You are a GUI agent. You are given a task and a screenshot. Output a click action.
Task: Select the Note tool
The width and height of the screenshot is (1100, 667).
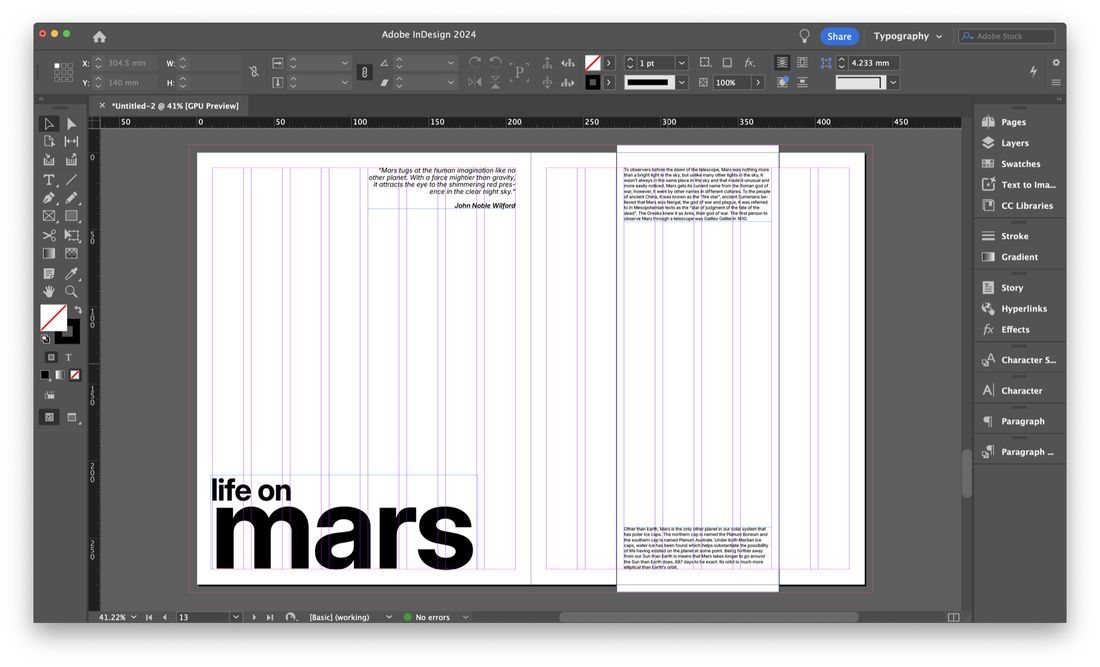(48, 274)
